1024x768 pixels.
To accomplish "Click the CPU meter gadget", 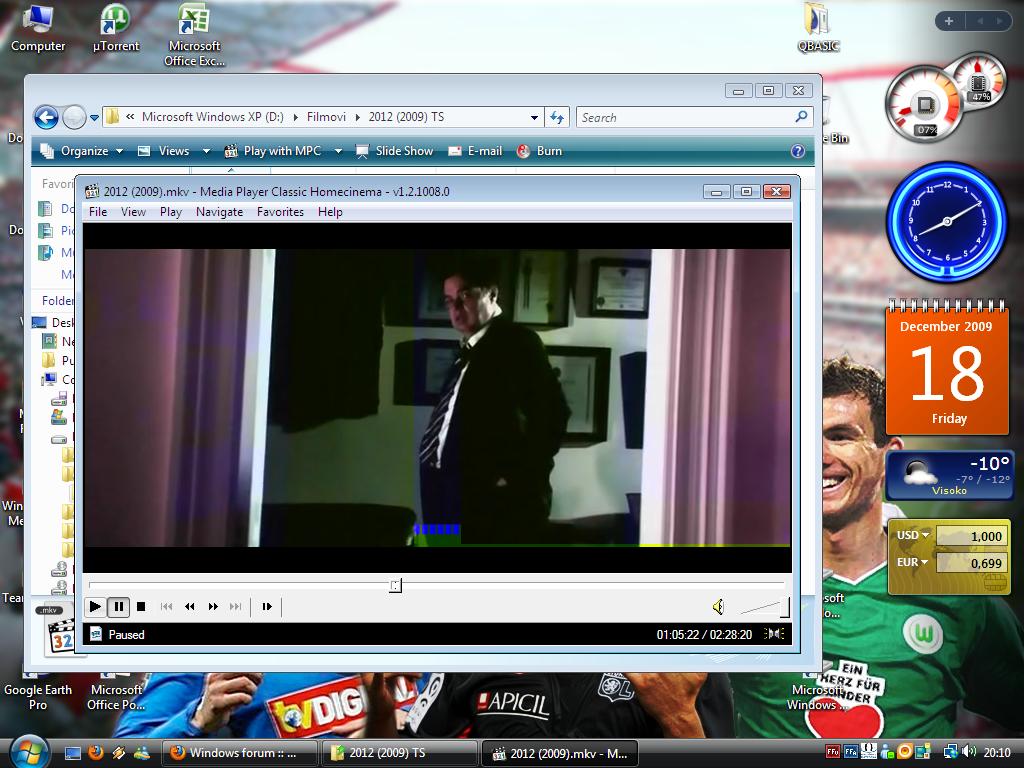I will (945, 97).
